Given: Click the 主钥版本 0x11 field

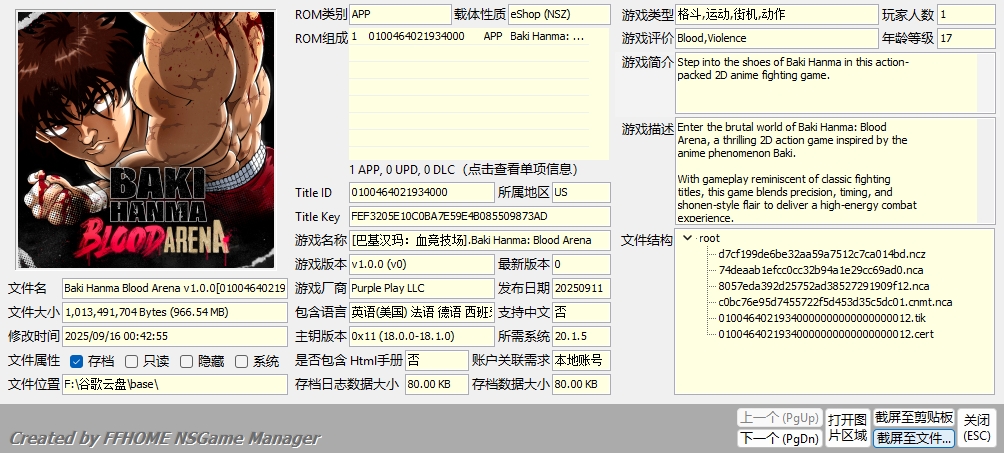Looking at the screenshot, I should pyautogui.click(x=422, y=336).
